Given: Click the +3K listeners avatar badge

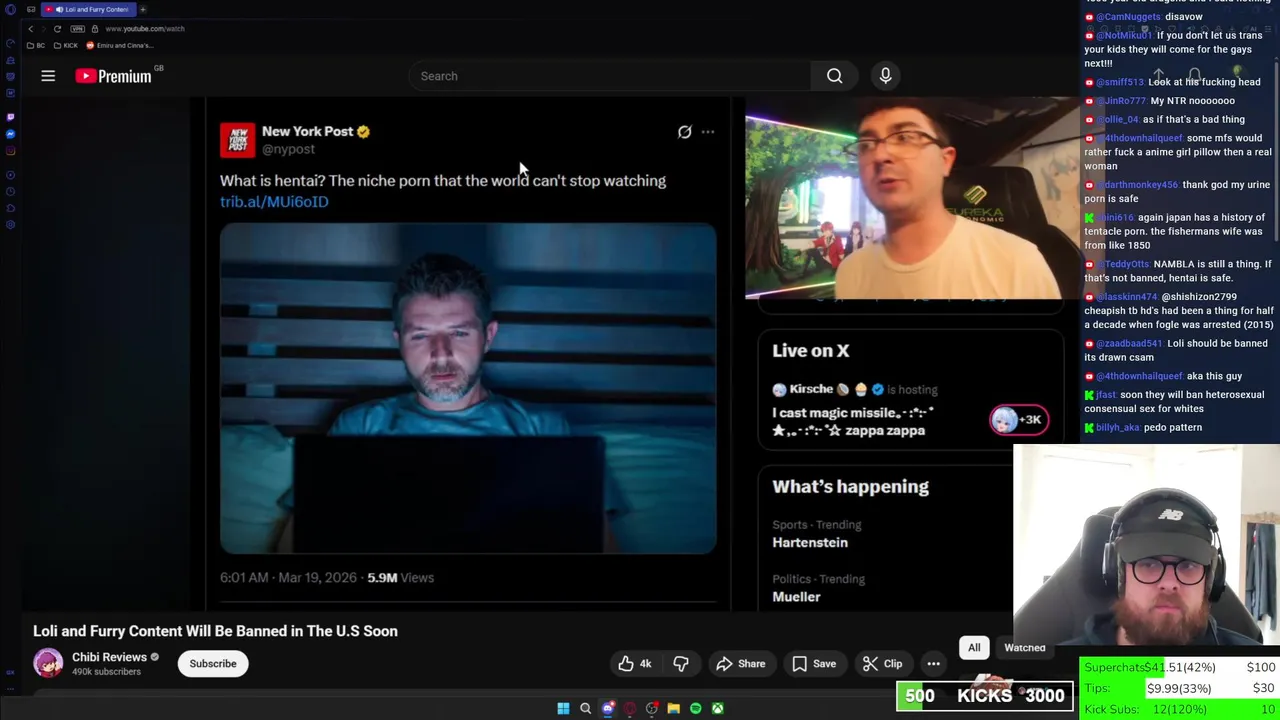Looking at the screenshot, I should 1019,420.
